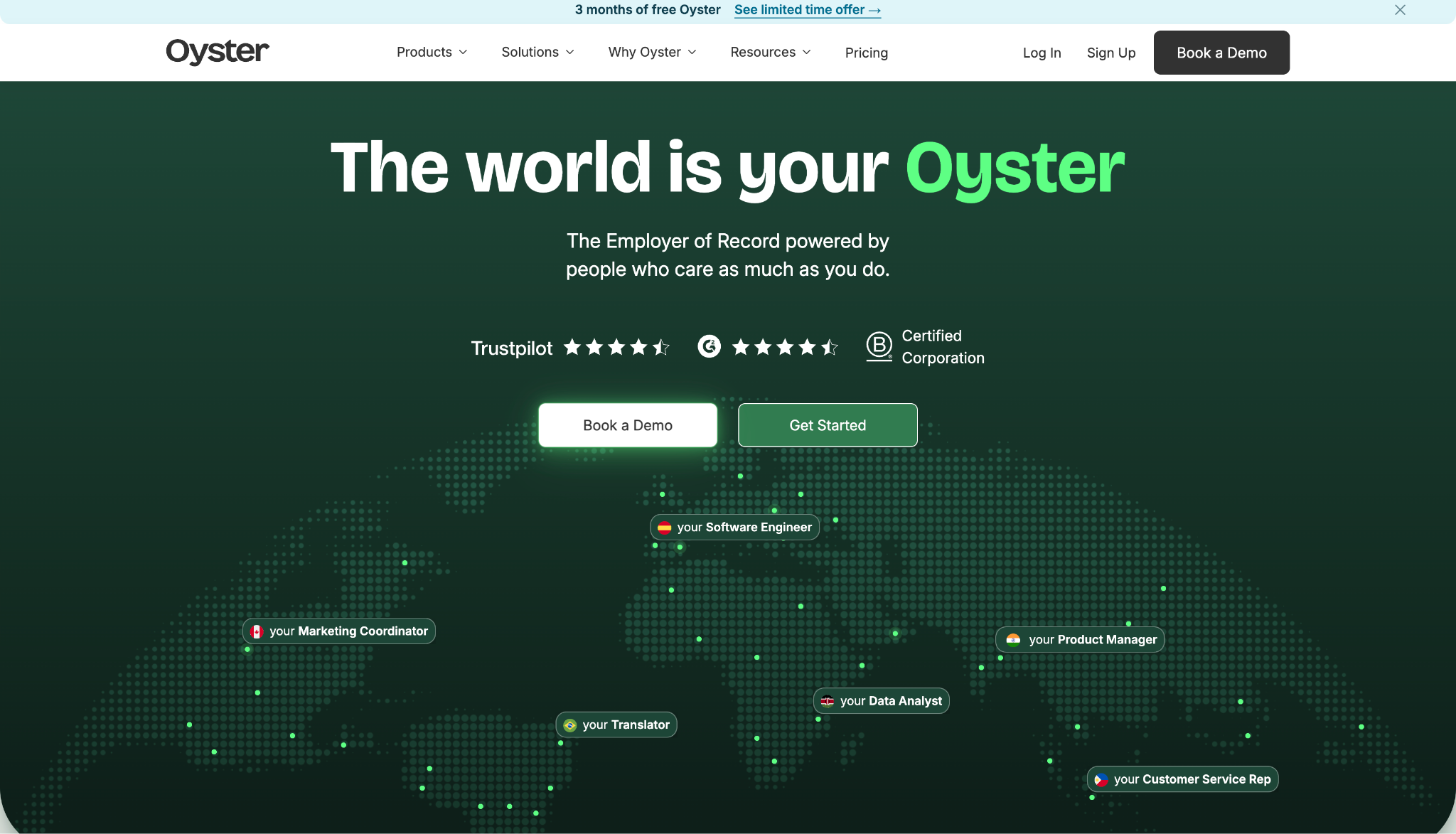Click the white Book a Demo hero button
The width and height of the screenshot is (1456, 834).
pos(628,425)
